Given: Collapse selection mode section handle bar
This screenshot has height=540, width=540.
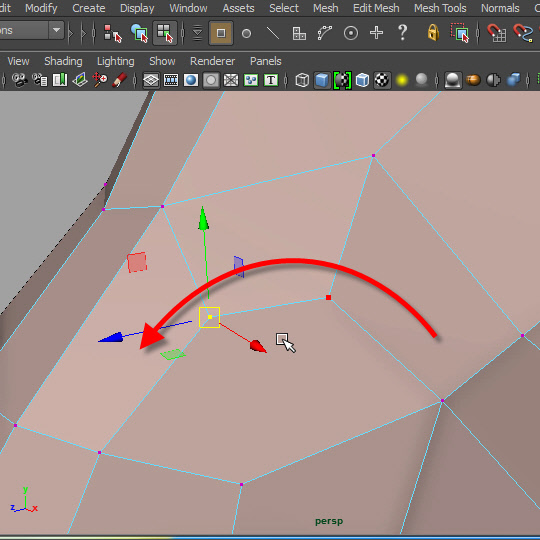Looking at the screenshot, I should pyautogui.click(x=94, y=33).
